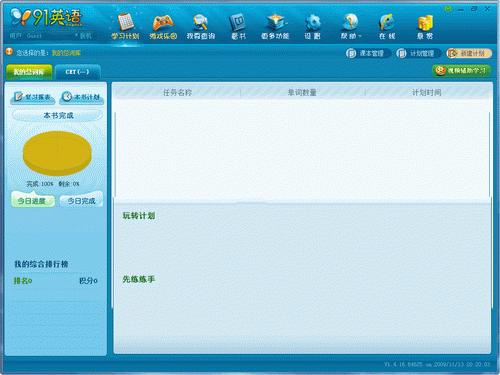
Task: Open 本书计划 with clock icon
Action: coord(82,97)
